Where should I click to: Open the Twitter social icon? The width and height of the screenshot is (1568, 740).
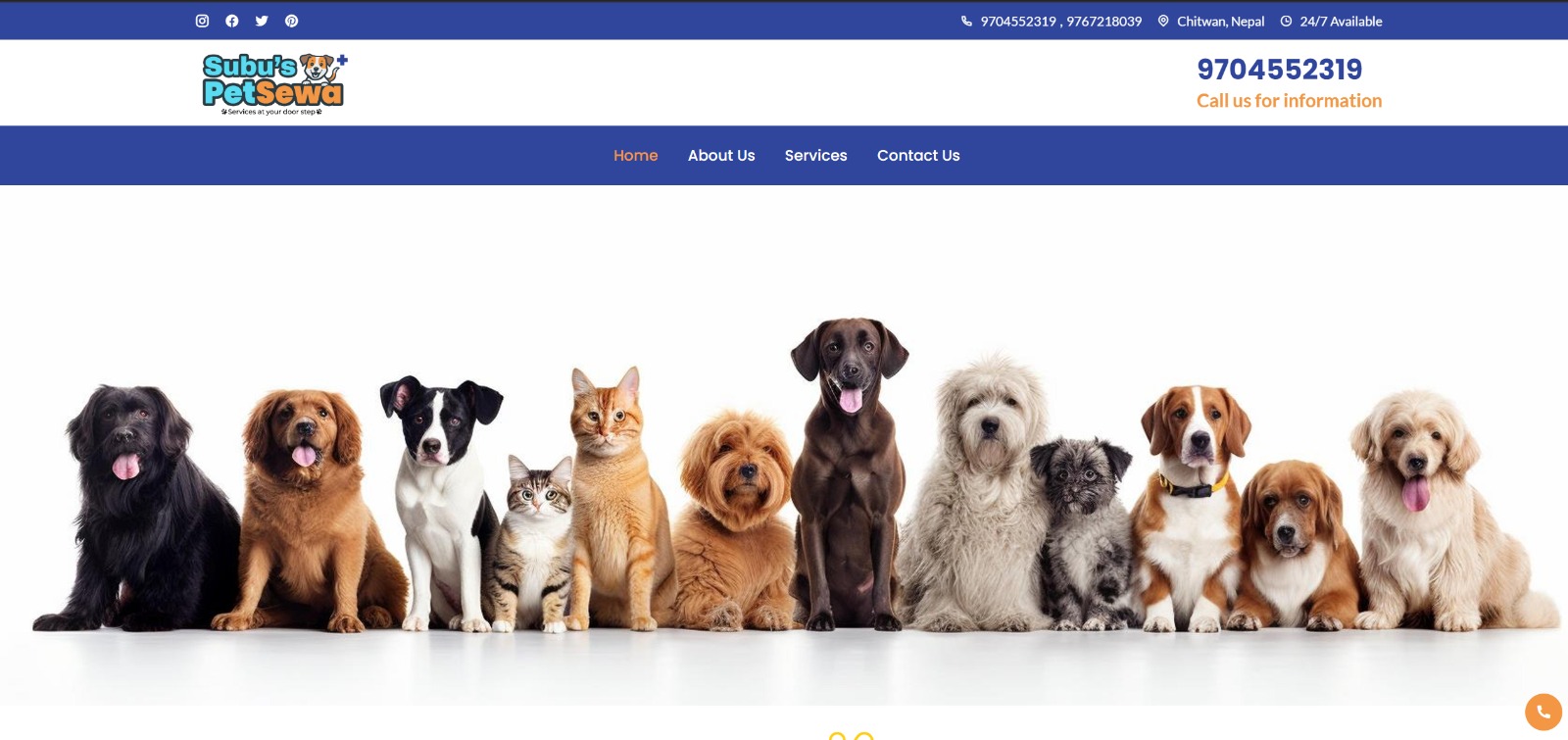pos(262,21)
